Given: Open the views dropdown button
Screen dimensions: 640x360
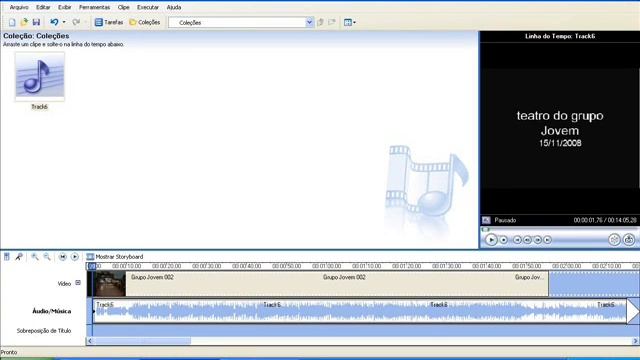Looking at the screenshot, I should point(350,22).
